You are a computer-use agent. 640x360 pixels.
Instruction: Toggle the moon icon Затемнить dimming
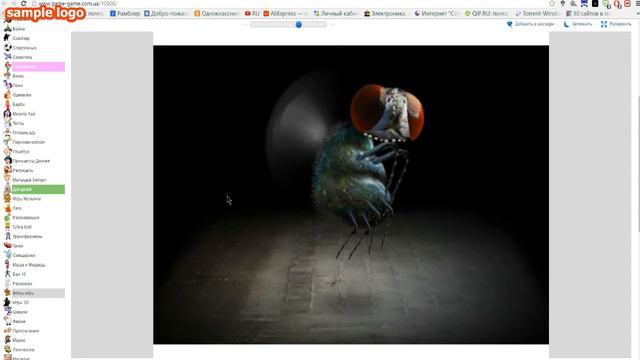point(567,24)
